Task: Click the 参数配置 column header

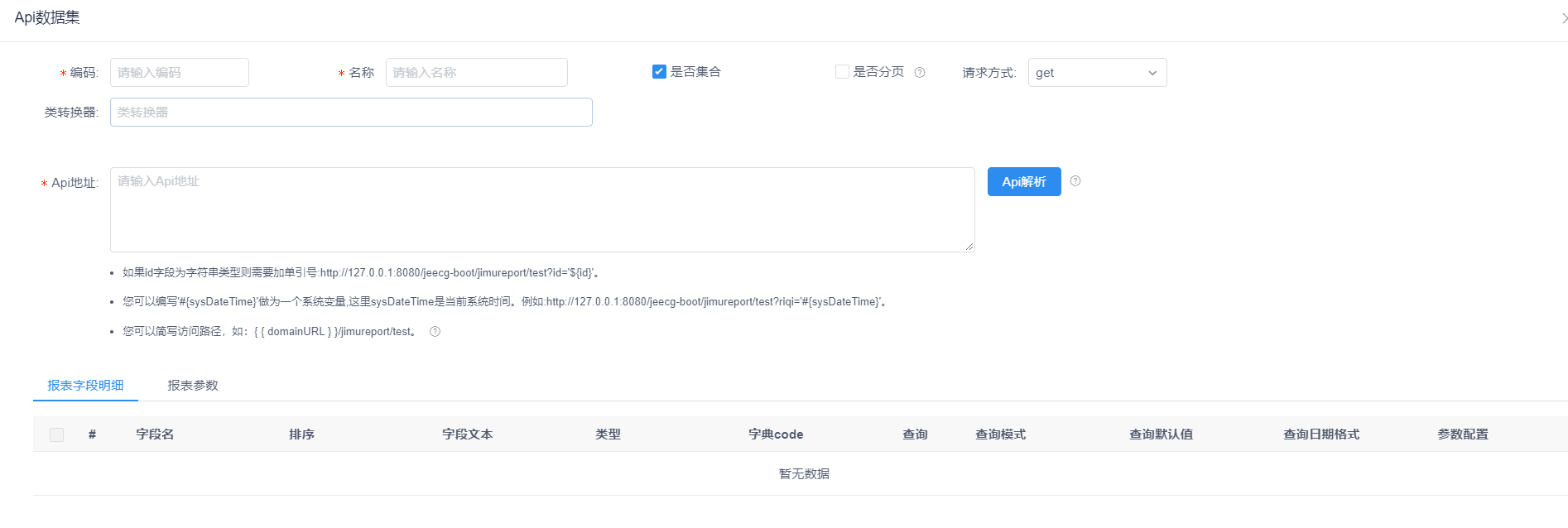Action: point(1463,434)
